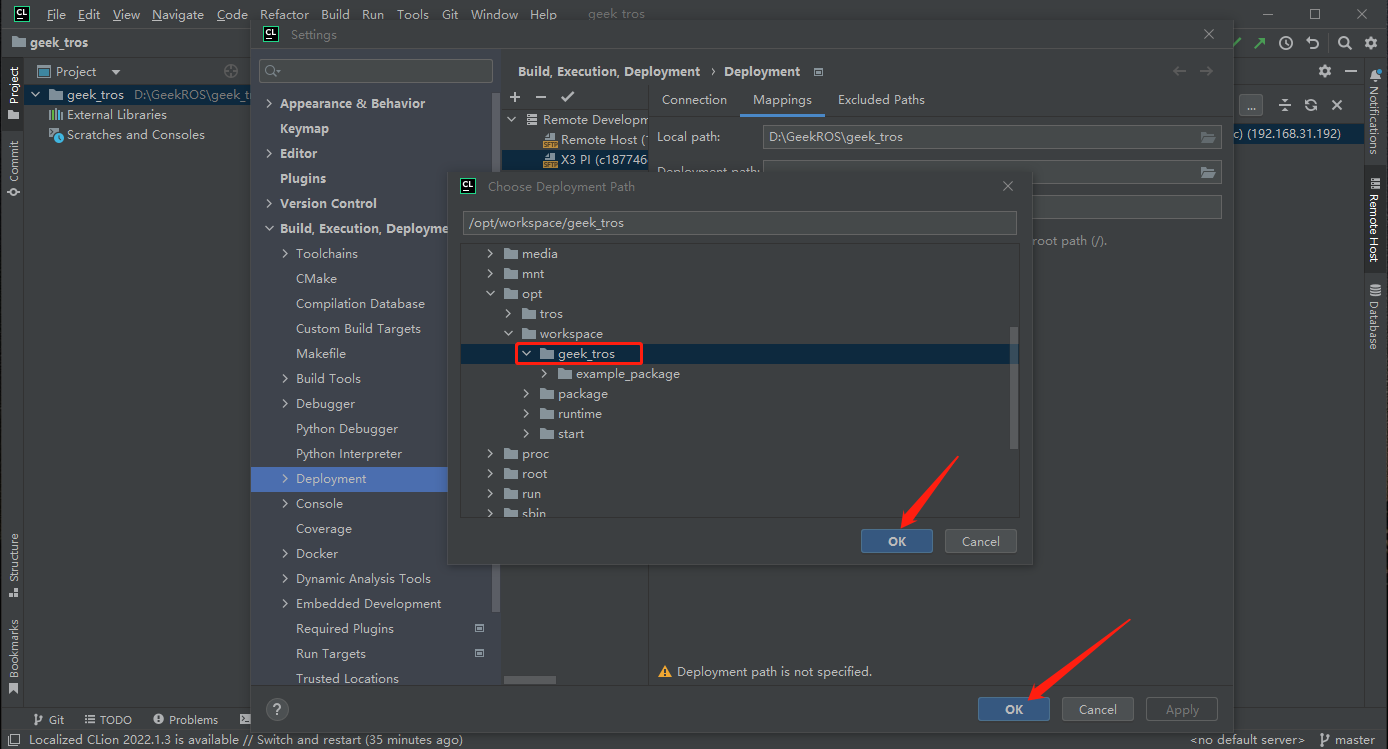Open the Docker settings page
The image size is (1388, 749).
(317, 554)
